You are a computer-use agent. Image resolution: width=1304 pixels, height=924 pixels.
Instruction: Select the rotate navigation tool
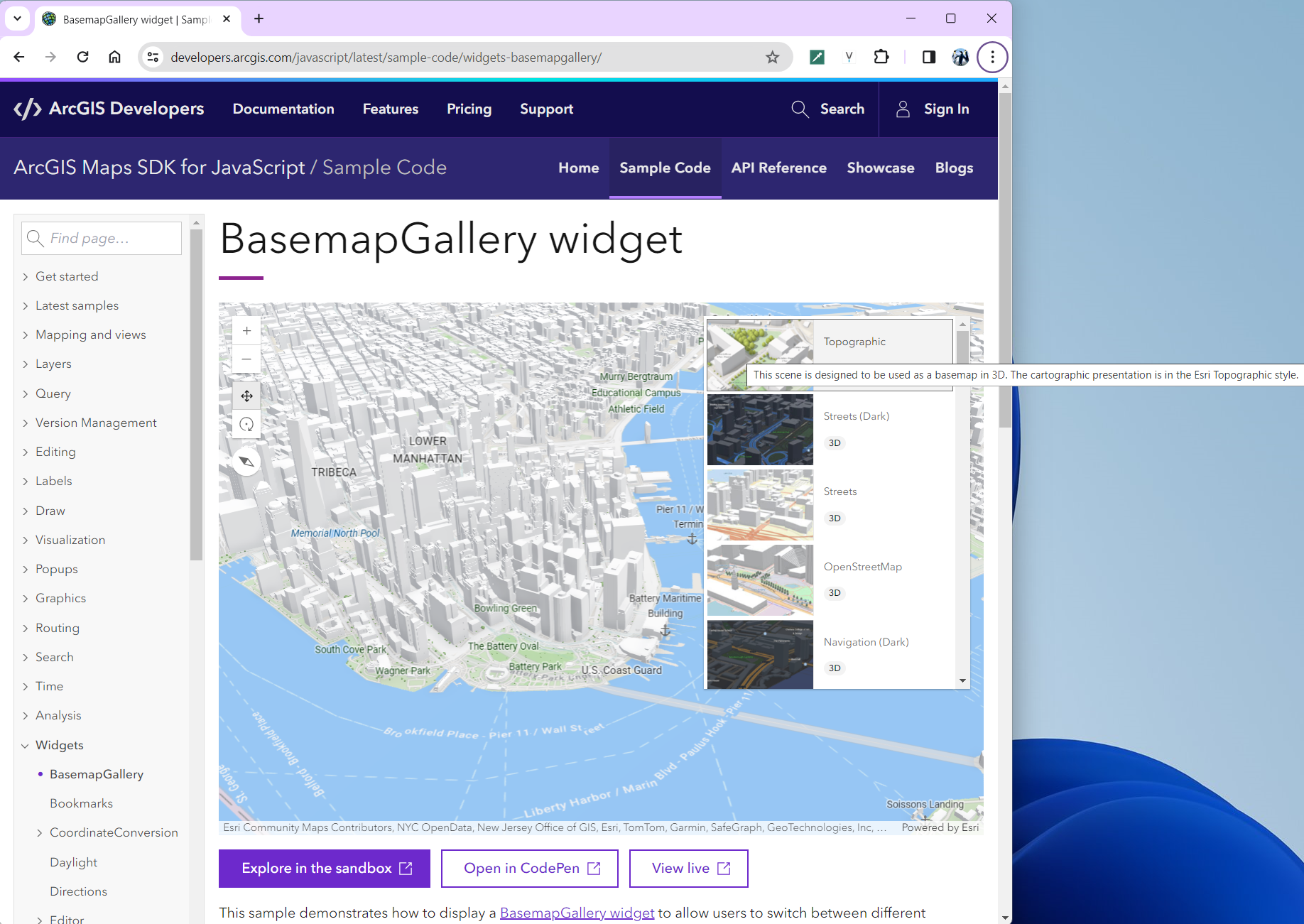click(246, 424)
